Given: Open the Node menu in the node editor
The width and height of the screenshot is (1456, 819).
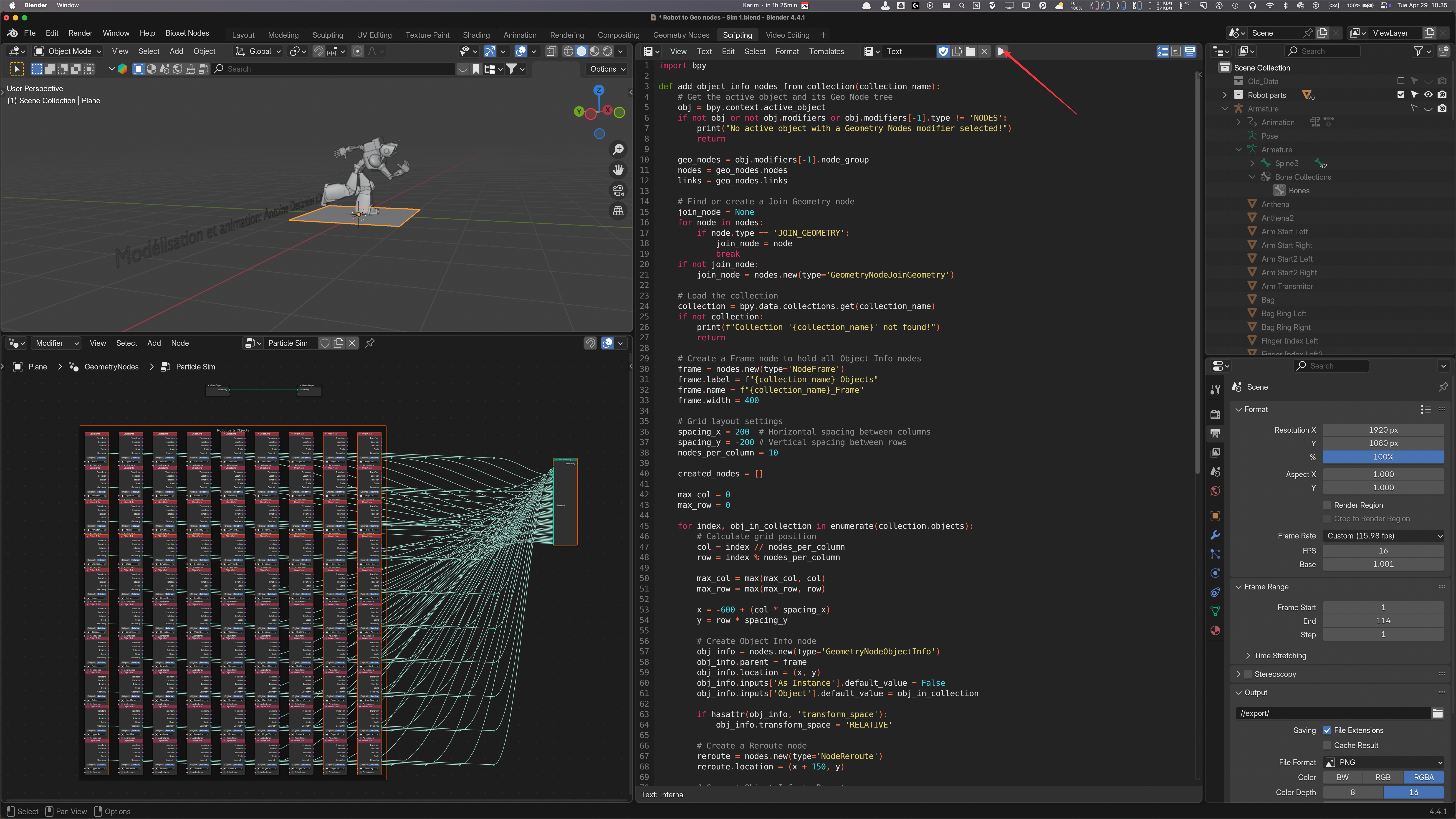Looking at the screenshot, I should (180, 343).
